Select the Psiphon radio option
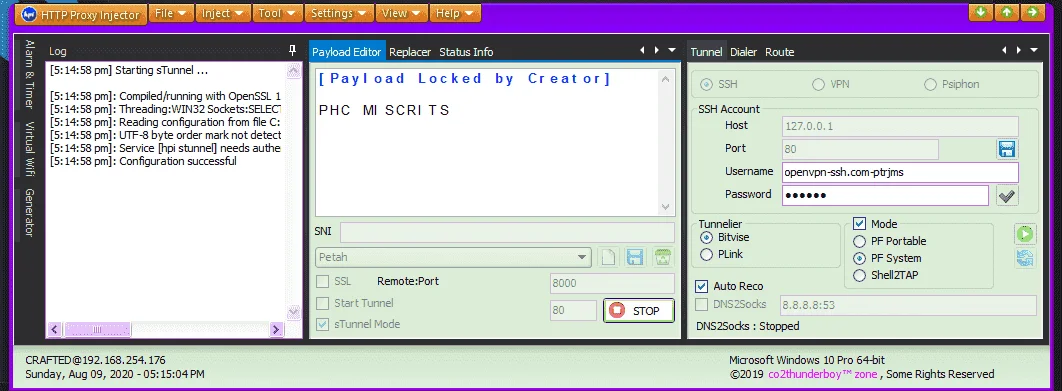Viewport: 1062px width, 391px height. pos(931,85)
